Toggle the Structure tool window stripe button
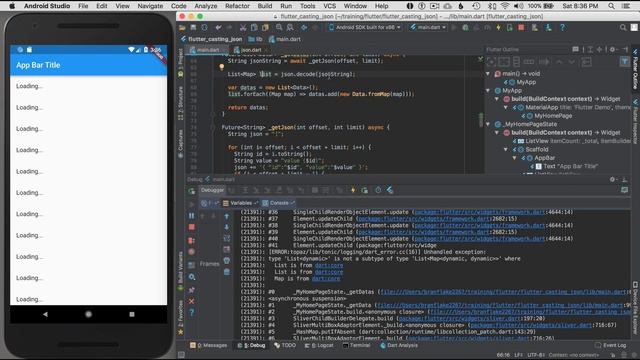640x360 pixels. click(180, 103)
